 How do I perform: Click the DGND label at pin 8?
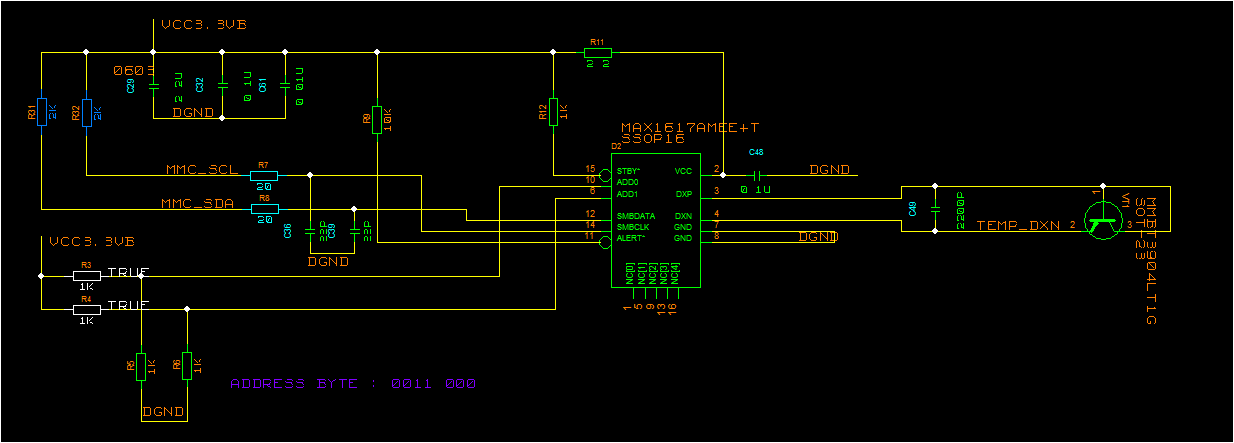click(818, 237)
